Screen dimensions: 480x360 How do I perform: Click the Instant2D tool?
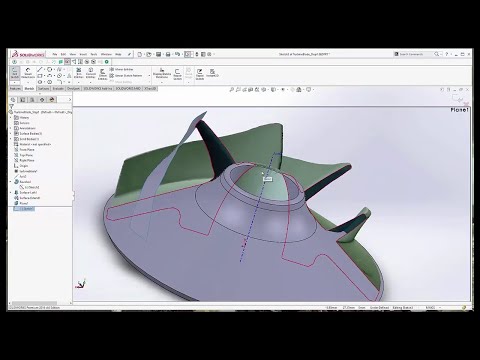coord(212,73)
